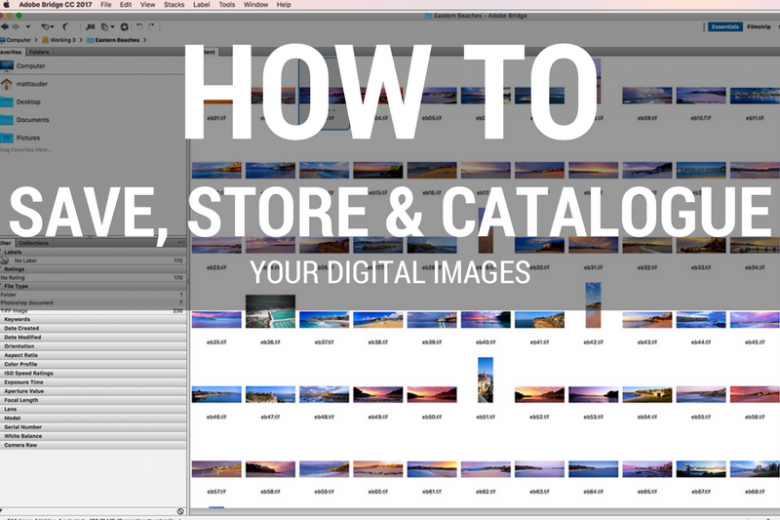Click the file name eb64.tif
Image resolution: width=780 pixels, height=520 pixels.
593,492
